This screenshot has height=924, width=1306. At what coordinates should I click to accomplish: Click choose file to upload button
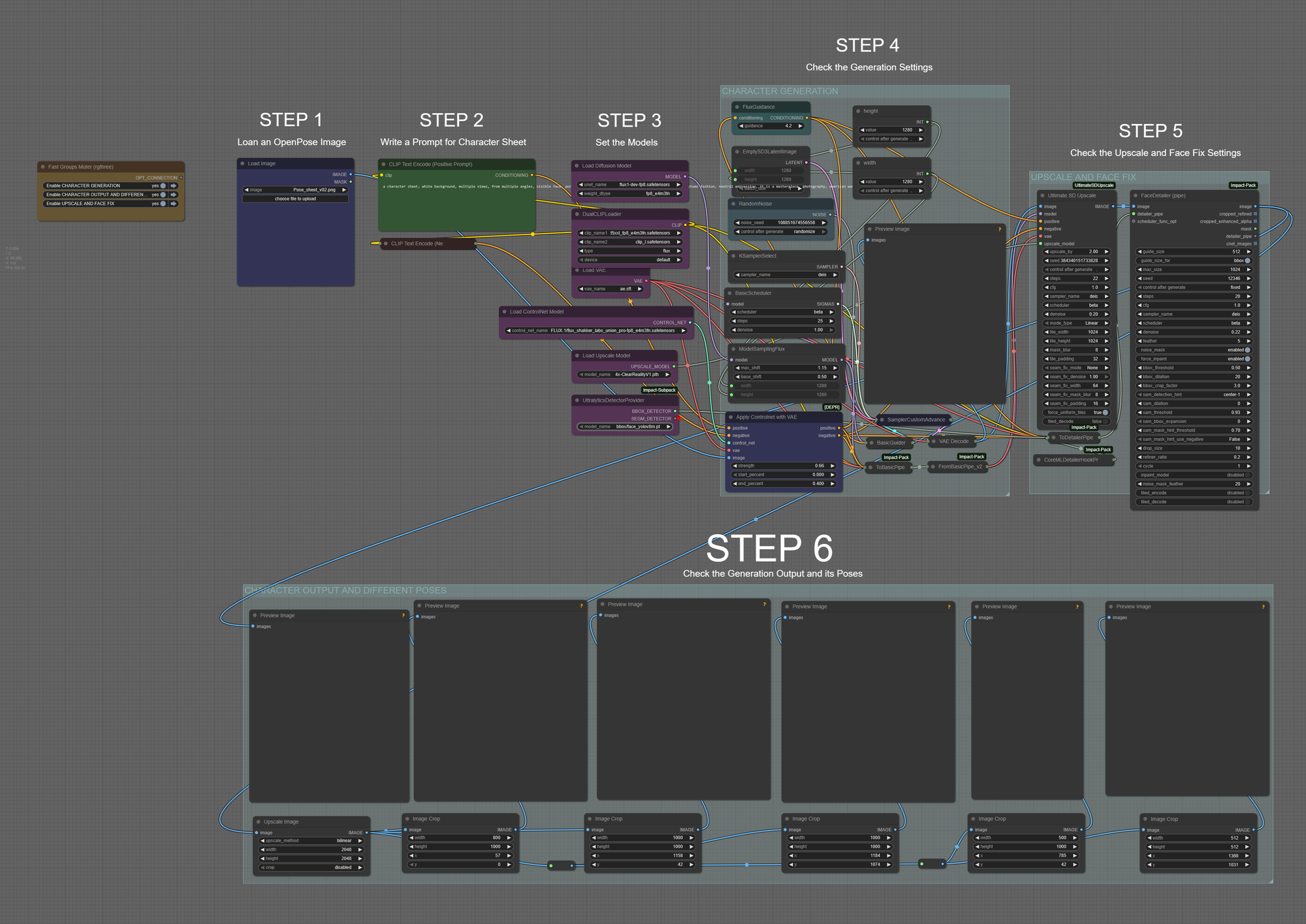pos(295,199)
